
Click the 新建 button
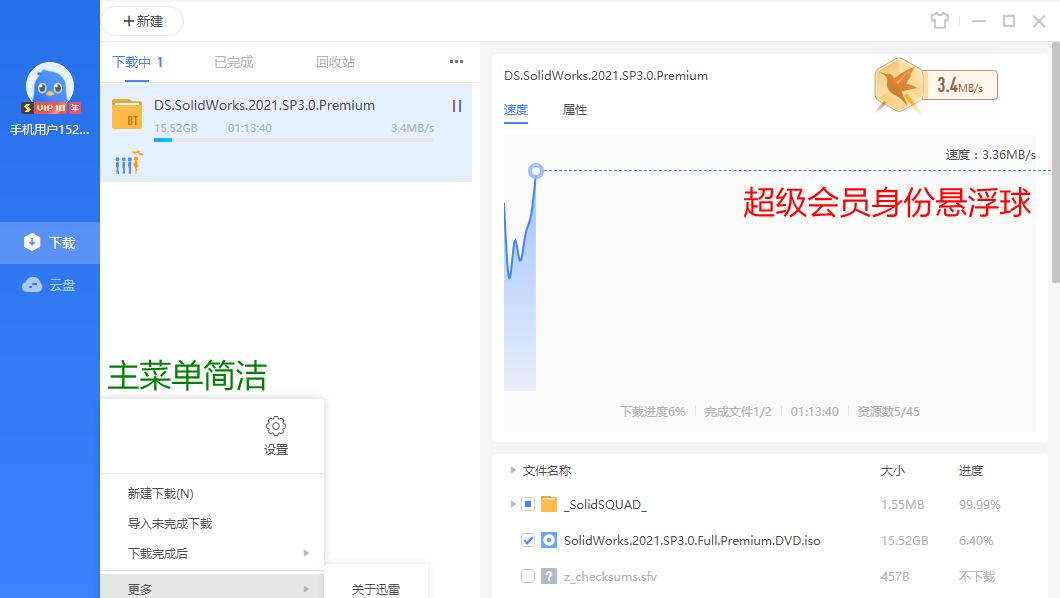[x=142, y=21]
